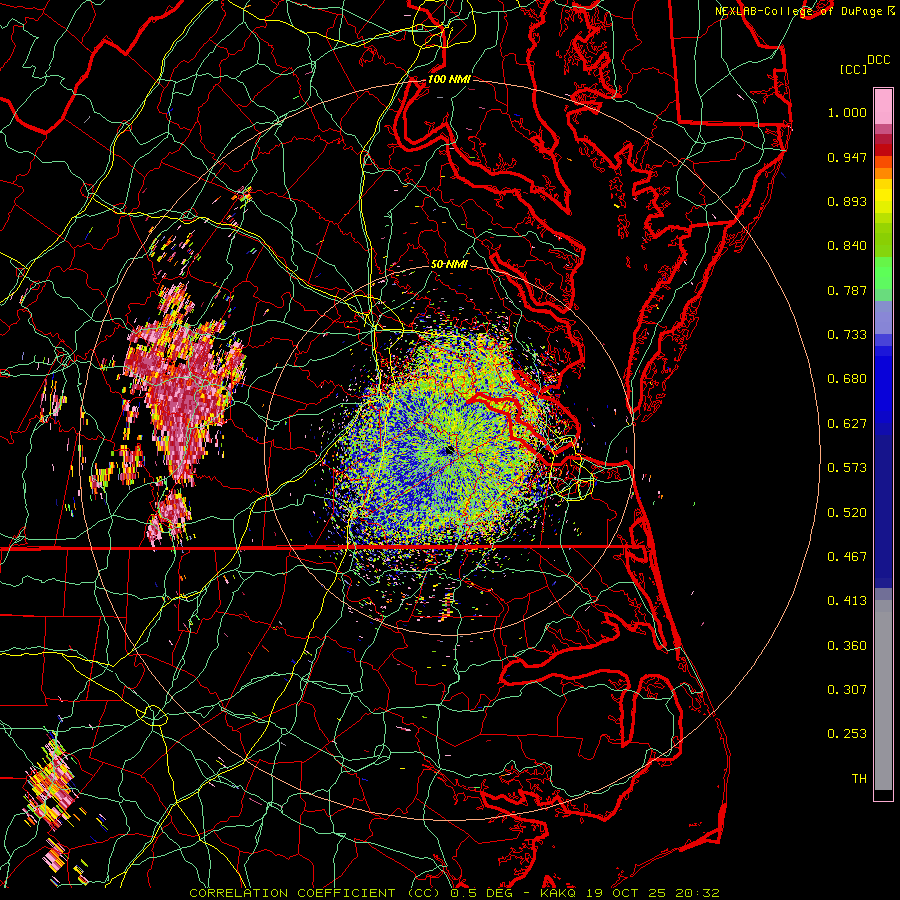The width and height of the screenshot is (900, 900).
Task: Pick the light pink segment of color bar
Action: pos(883,107)
